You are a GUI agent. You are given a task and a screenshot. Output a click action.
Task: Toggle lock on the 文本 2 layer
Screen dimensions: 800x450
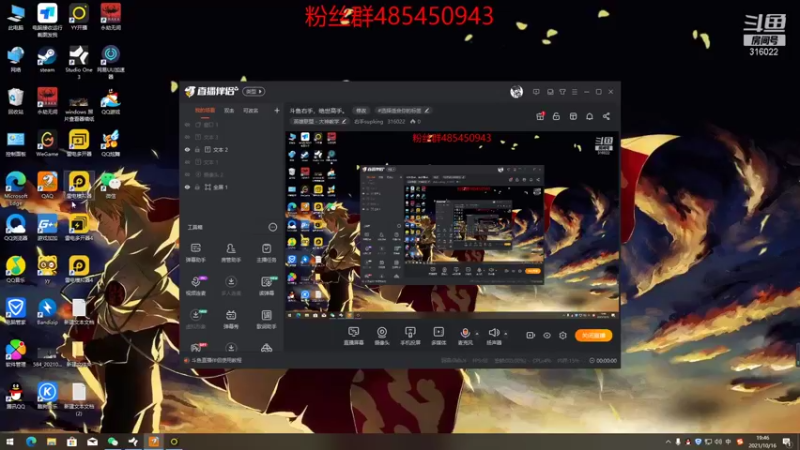197,149
